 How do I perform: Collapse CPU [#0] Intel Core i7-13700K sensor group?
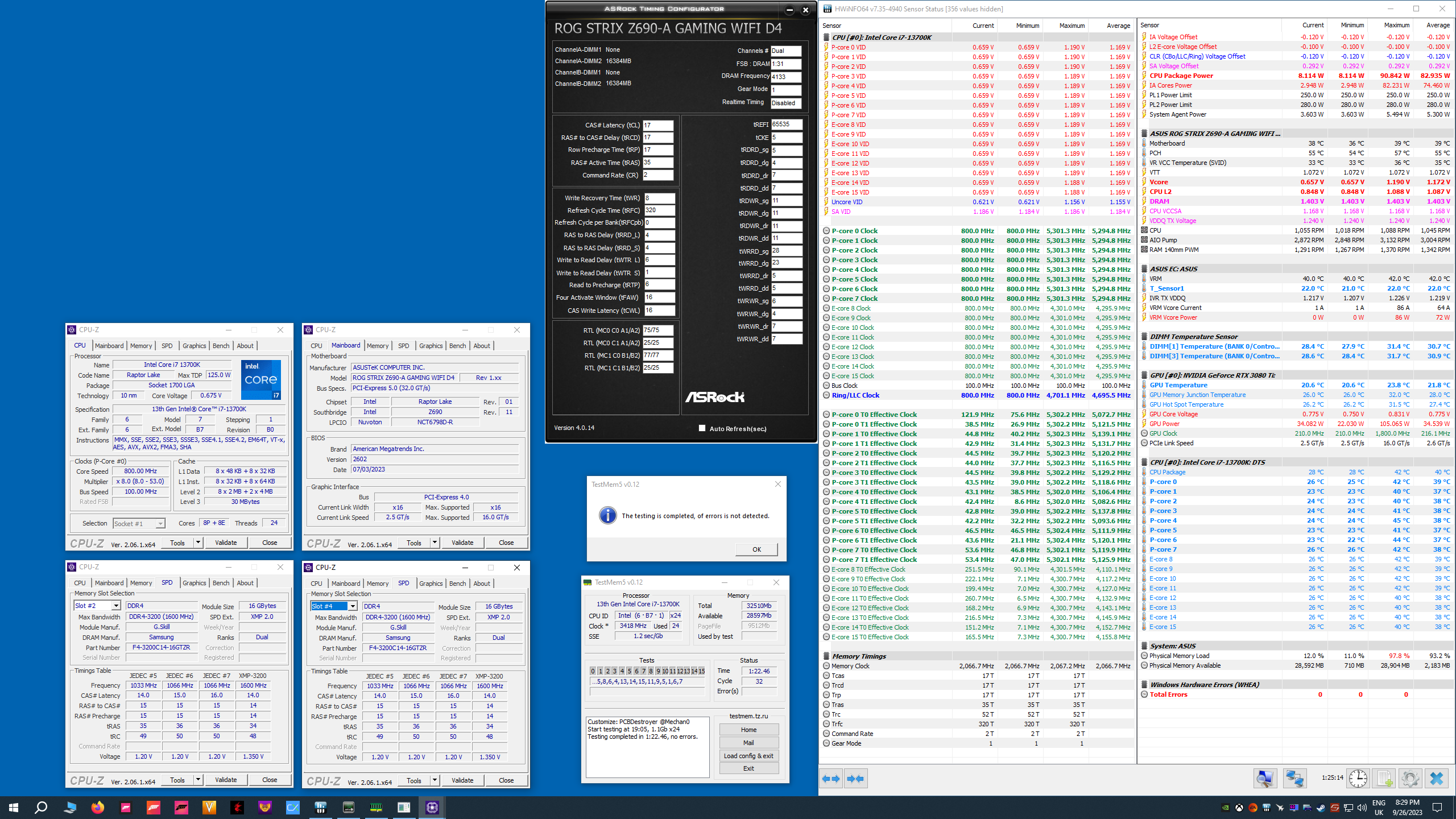(x=826, y=38)
